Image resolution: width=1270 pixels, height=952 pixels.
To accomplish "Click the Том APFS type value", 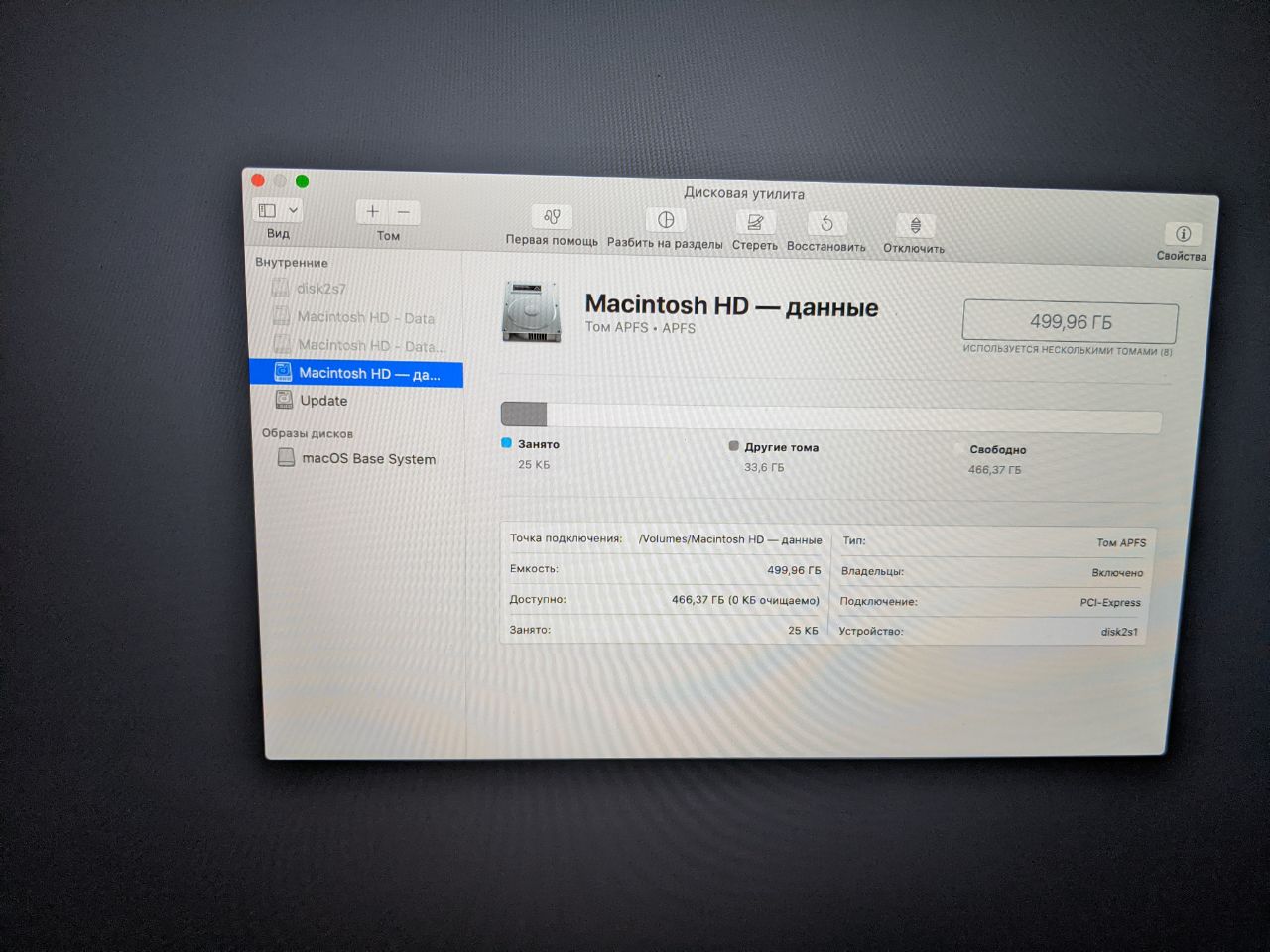I will pyautogui.click(x=1121, y=543).
